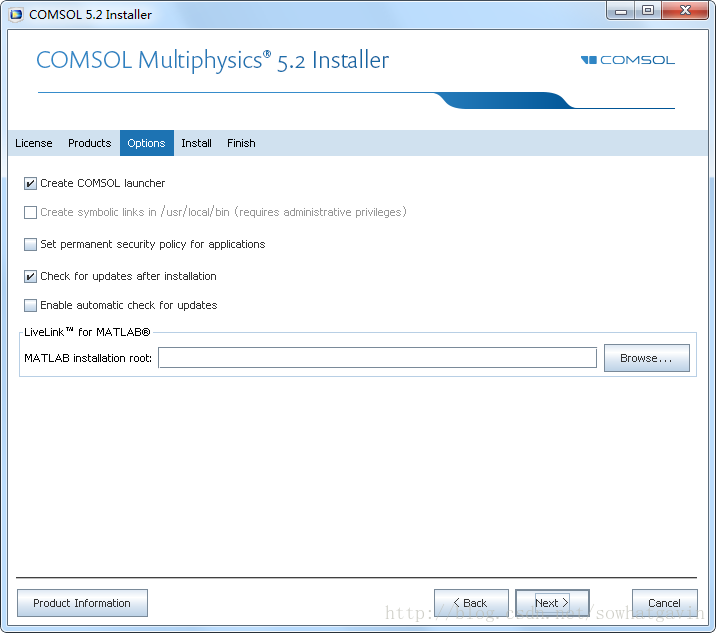Enable Set permanent security policy for applications
The height and width of the screenshot is (633, 716).
pos(30,244)
